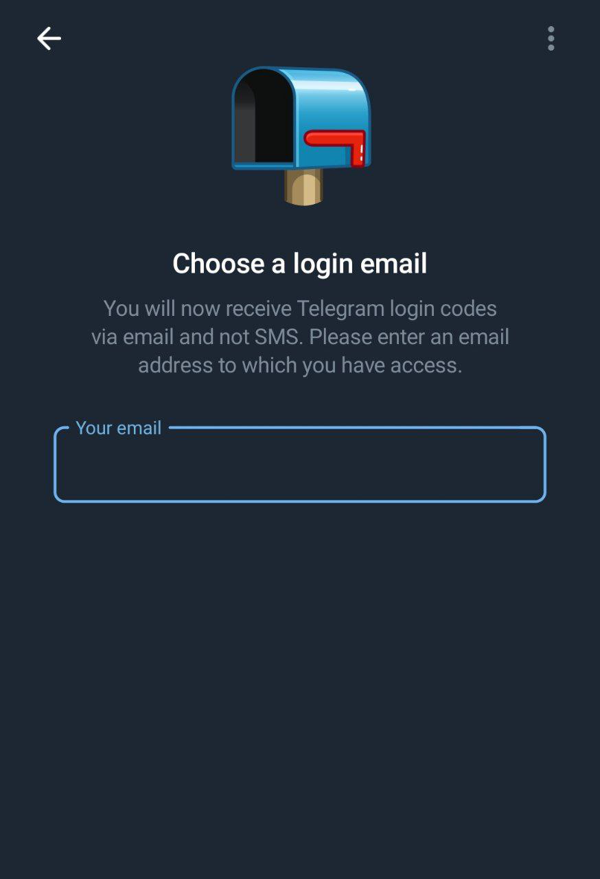Tap the blue mailbox sticker
Viewport: 600px width, 879px height.
click(x=301, y=136)
